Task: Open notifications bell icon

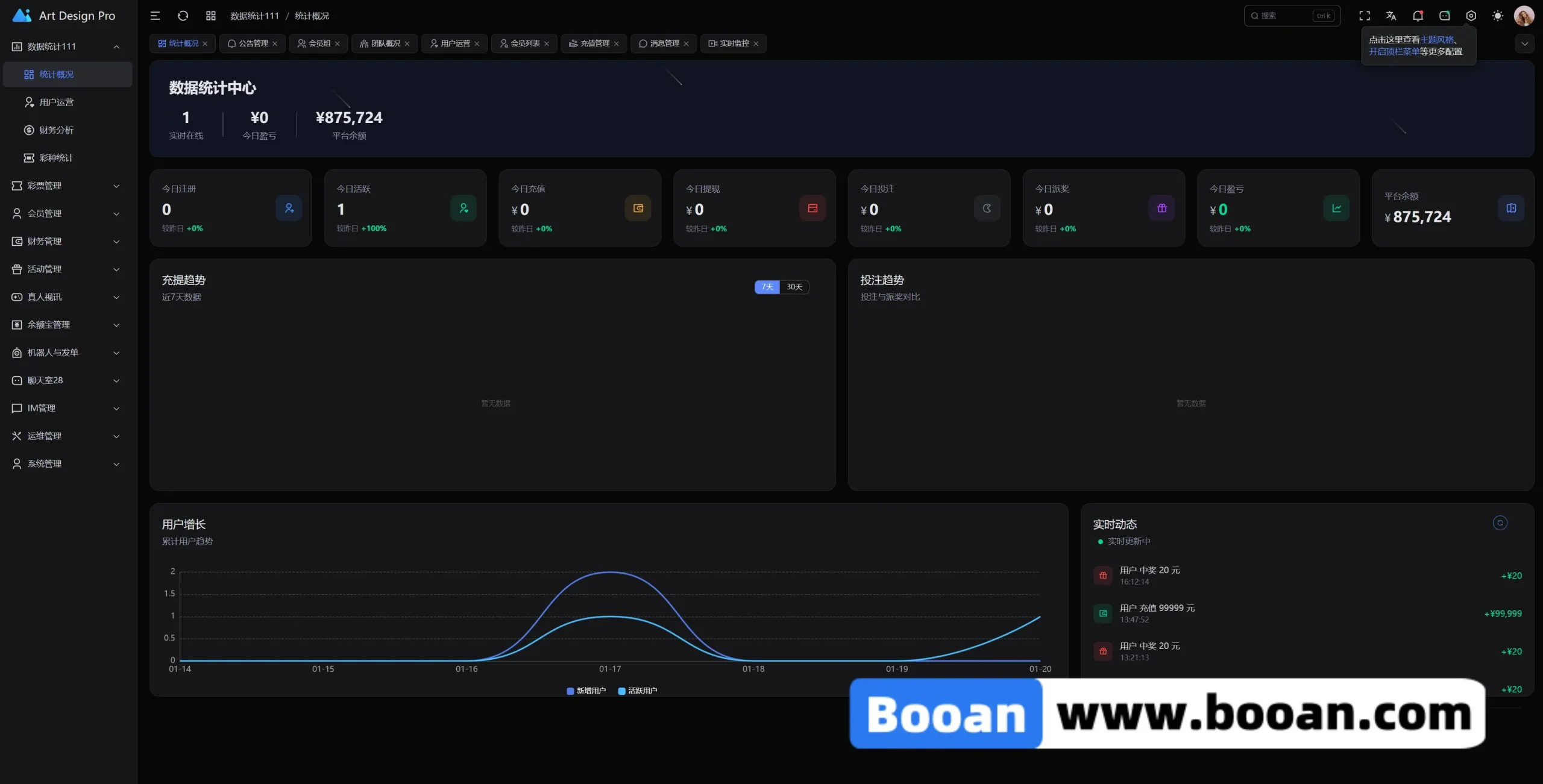Action: coord(1418,16)
